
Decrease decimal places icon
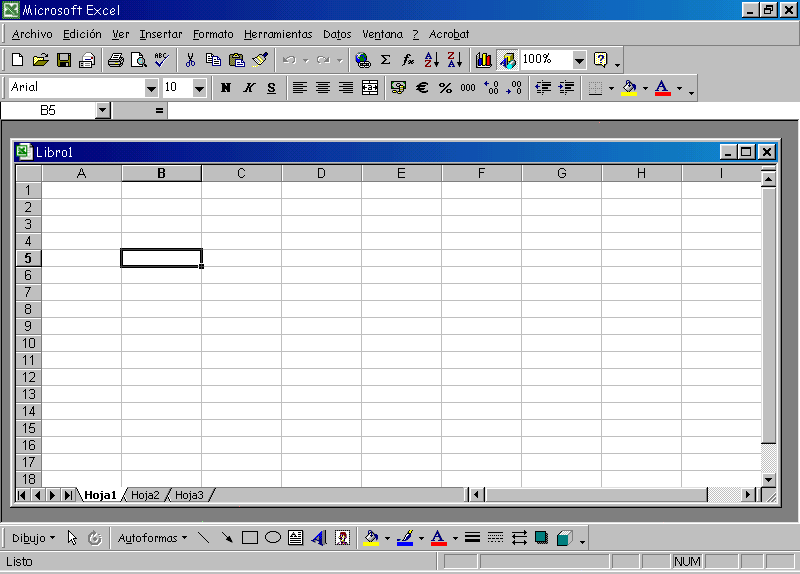514,88
